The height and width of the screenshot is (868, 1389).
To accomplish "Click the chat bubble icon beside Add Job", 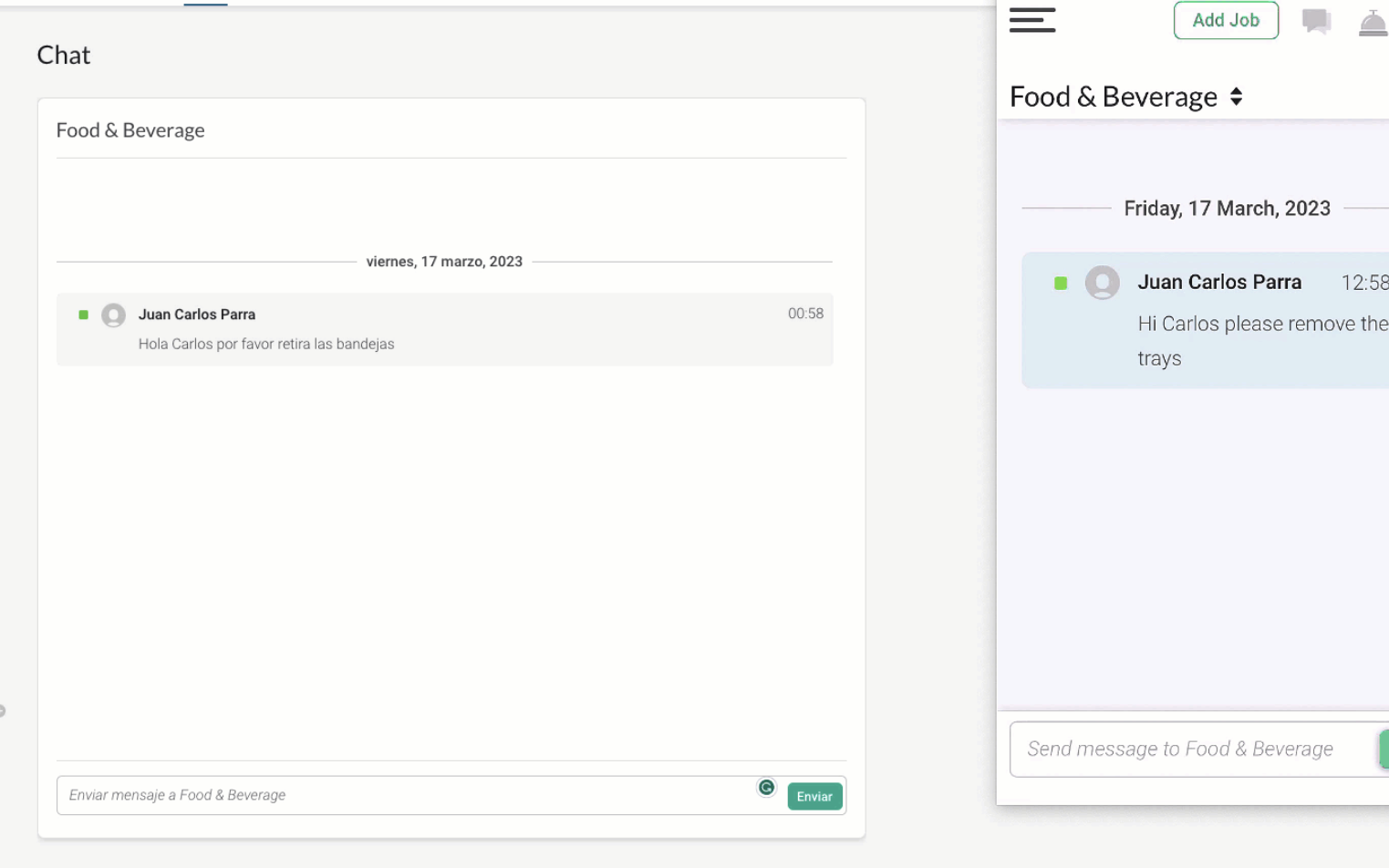I will (x=1316, y=21).
